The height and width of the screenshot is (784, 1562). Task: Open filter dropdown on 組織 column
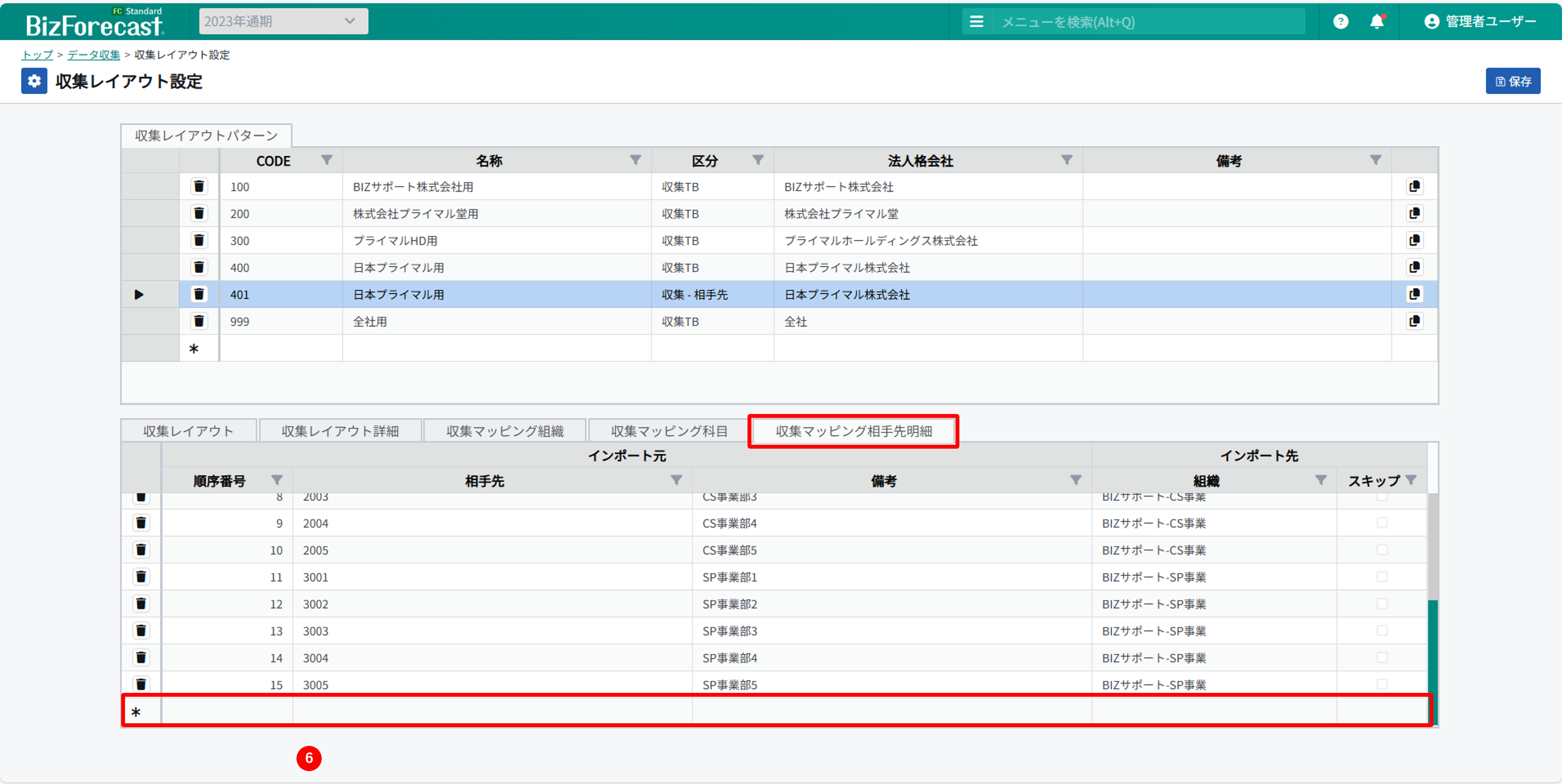pos(1320,480)
